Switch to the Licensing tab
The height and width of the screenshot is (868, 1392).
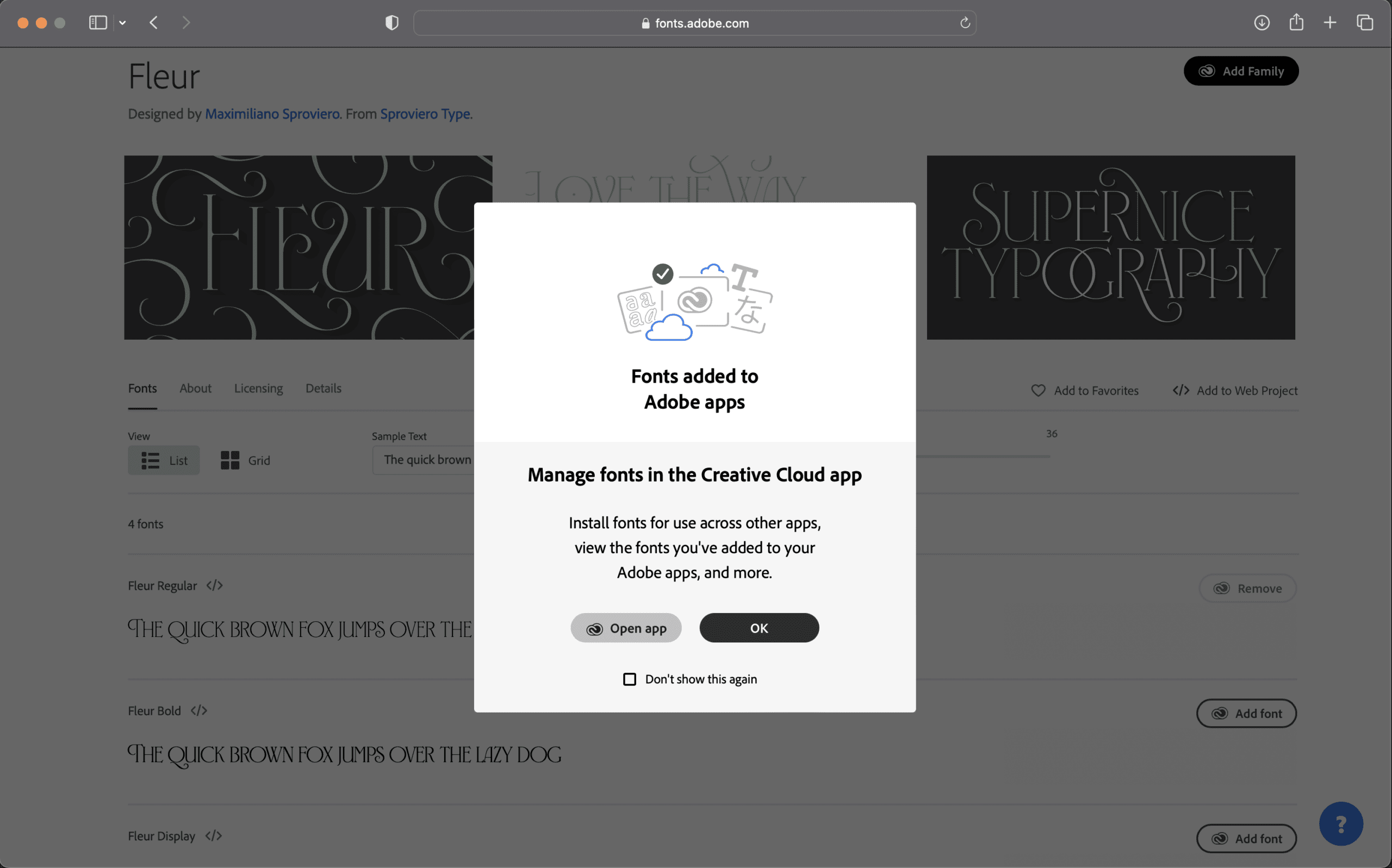point(258,388)
